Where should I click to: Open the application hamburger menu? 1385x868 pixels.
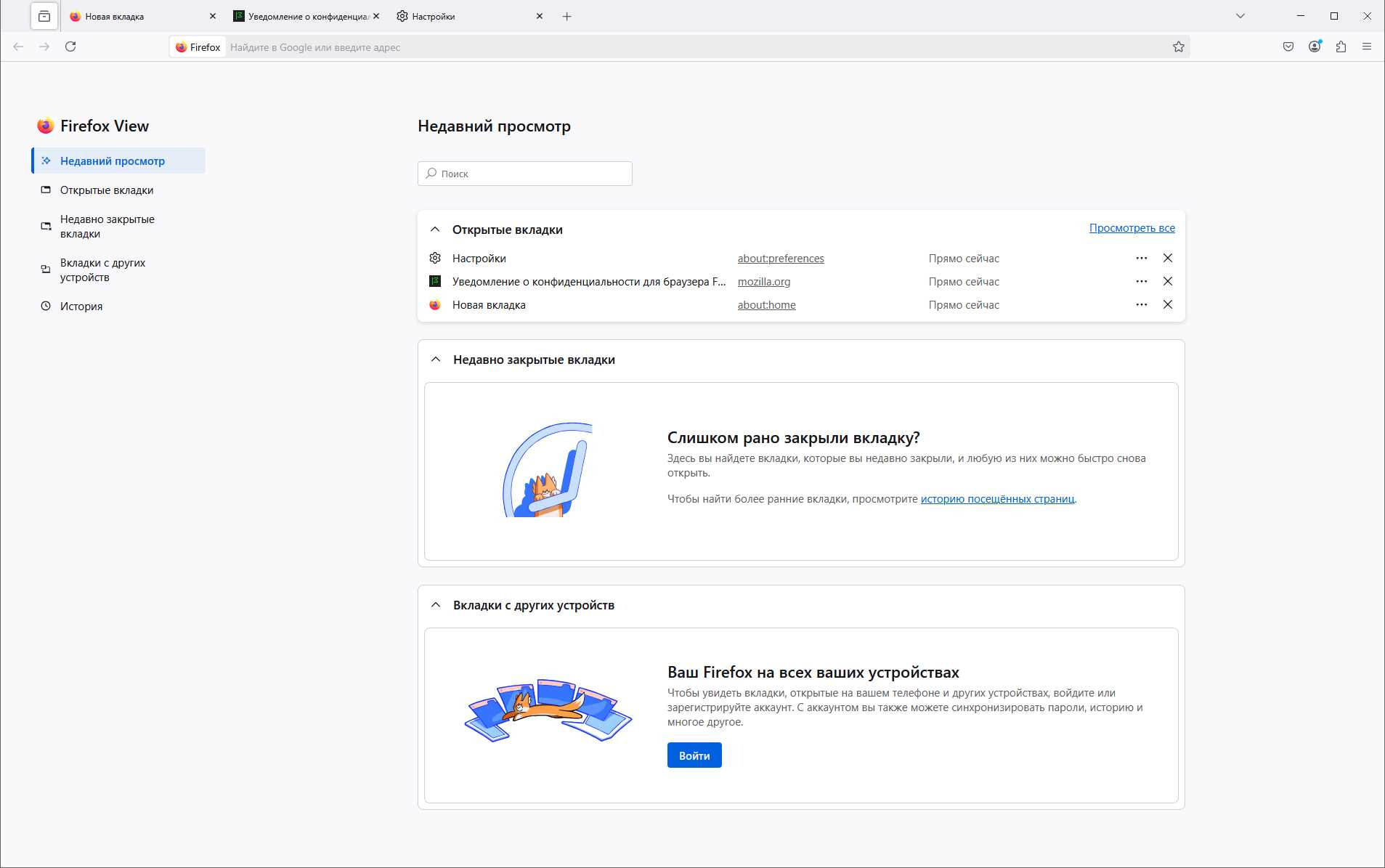[1367, 46]
